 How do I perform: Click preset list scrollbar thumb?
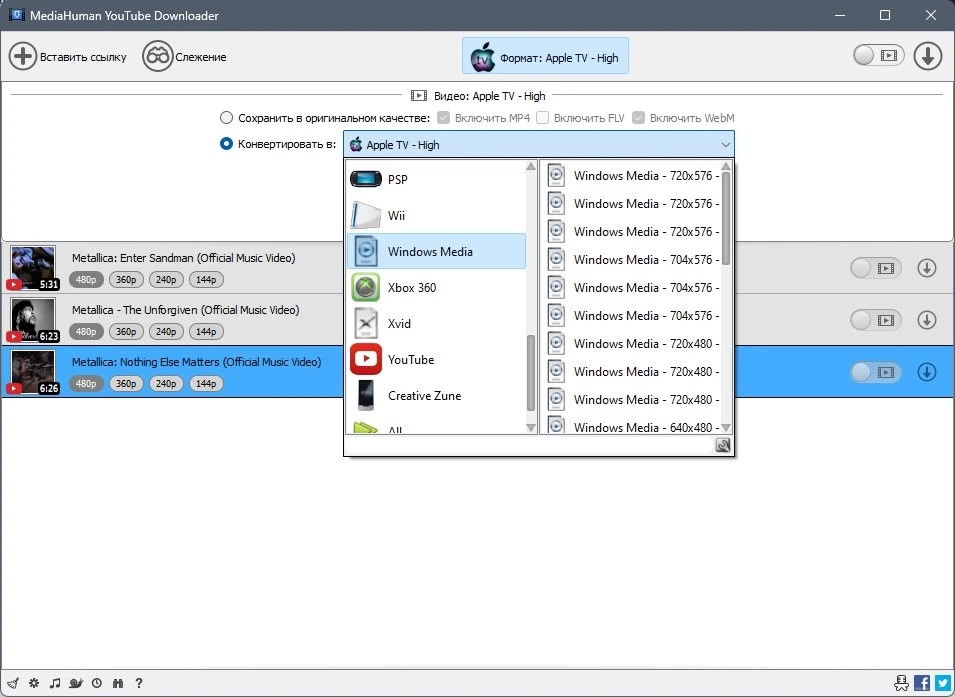[726, 218]
